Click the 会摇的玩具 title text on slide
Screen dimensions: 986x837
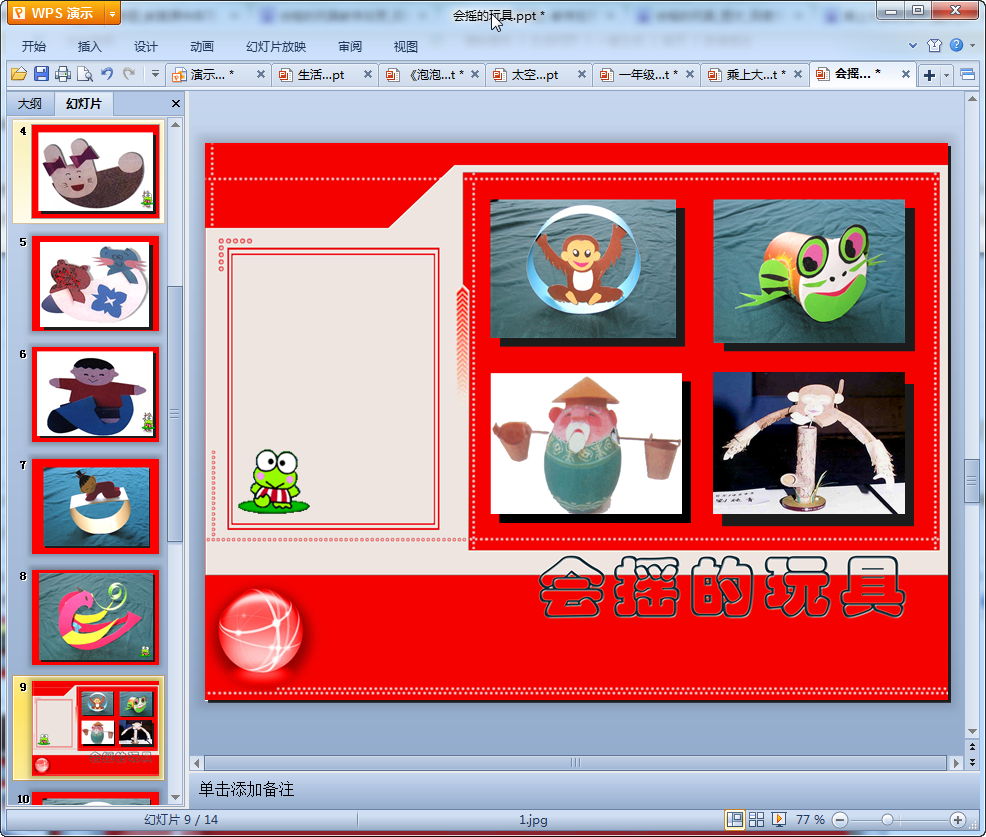click(x=722, y=587)
